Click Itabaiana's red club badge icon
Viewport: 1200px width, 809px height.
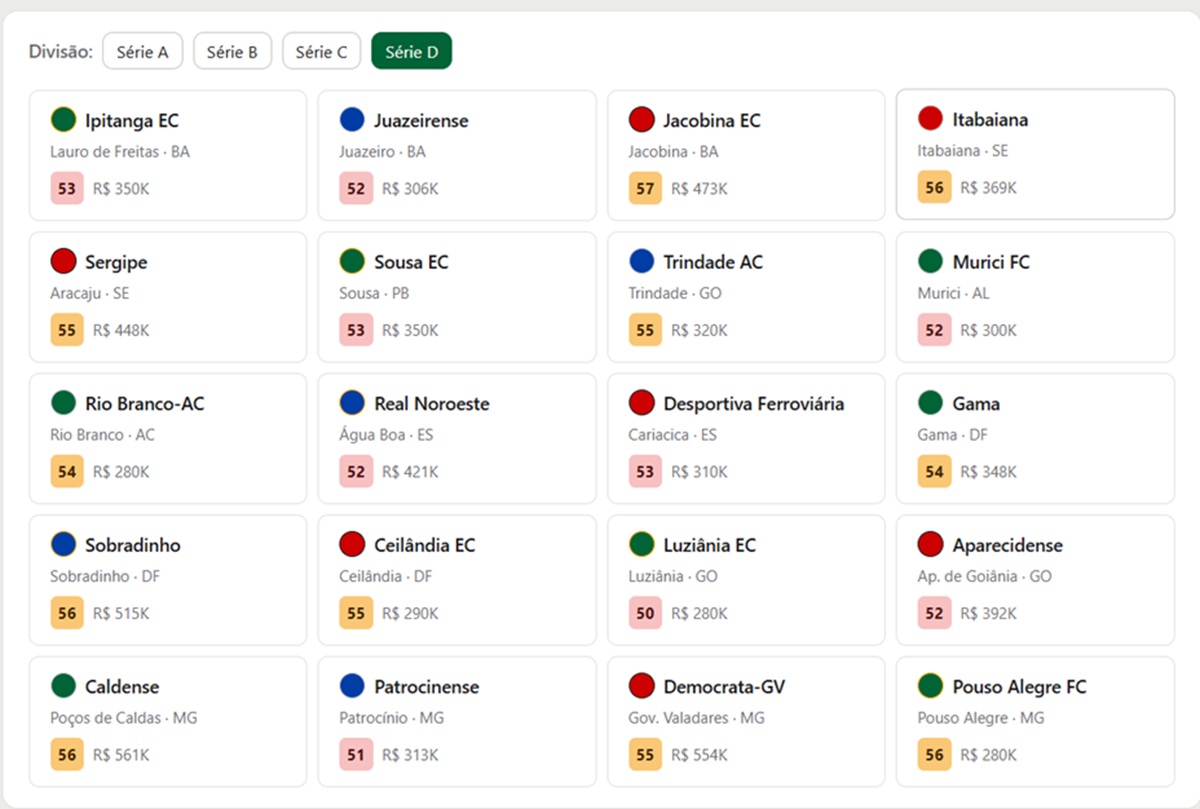[x=931, y=119]
